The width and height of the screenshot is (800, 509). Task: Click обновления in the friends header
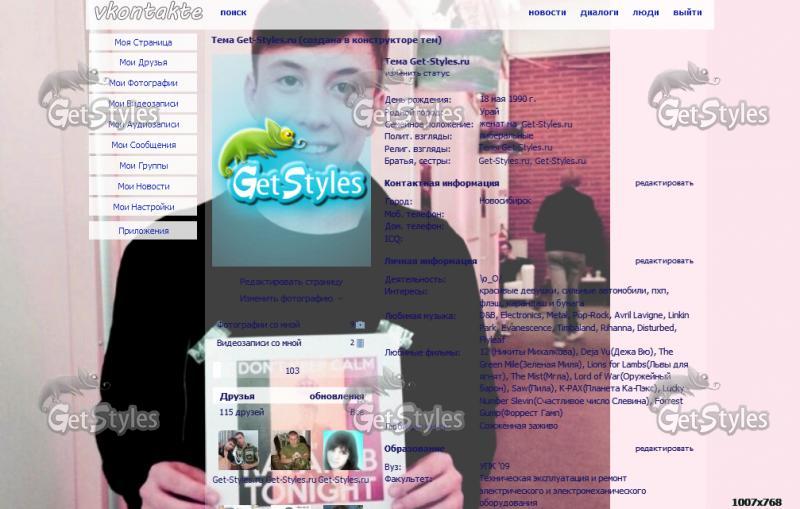(x=336, y=396)
